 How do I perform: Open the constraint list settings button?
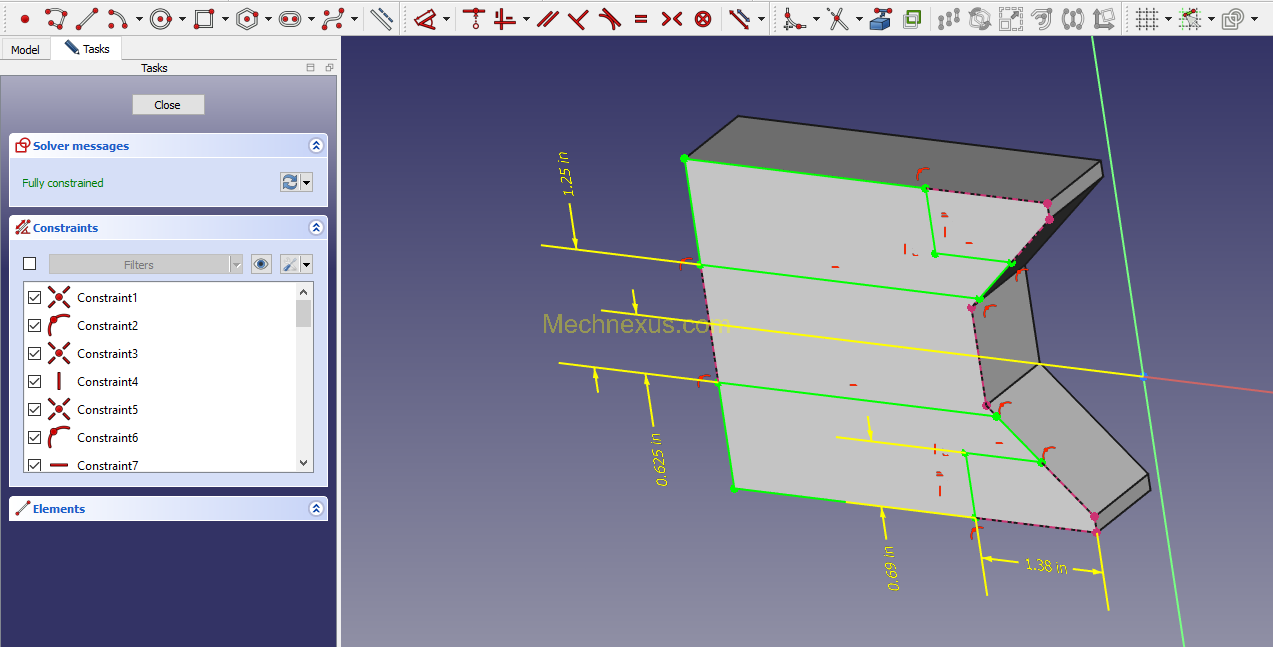297,264
